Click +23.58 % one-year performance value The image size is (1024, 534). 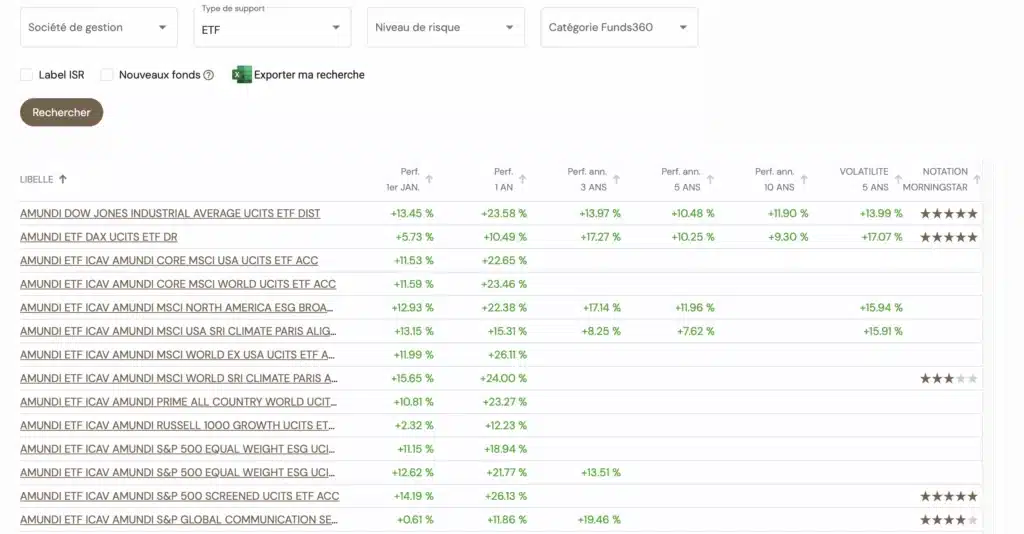(504, 213)
